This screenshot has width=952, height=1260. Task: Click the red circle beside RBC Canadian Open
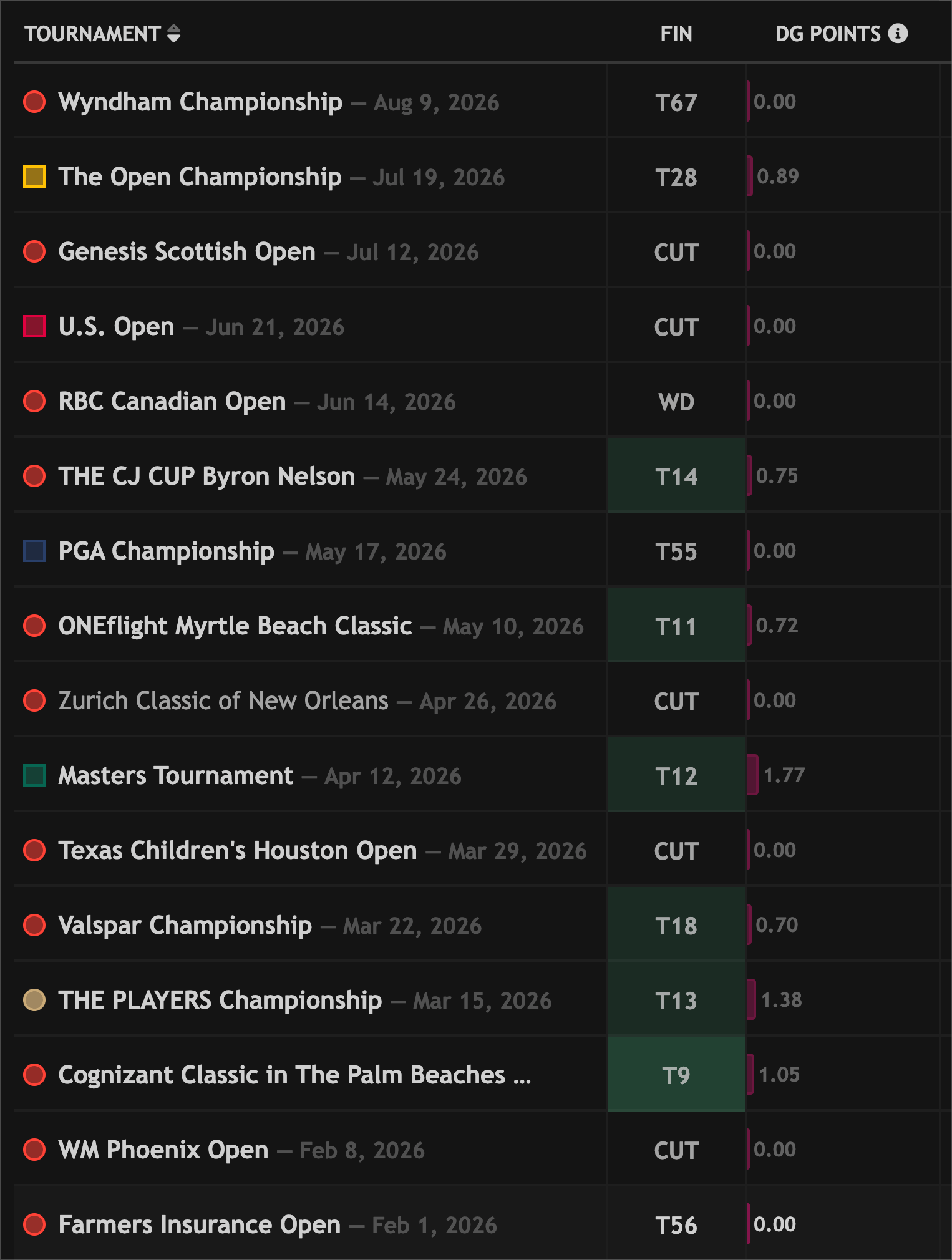pyautogui.click(x=34, y=401)
